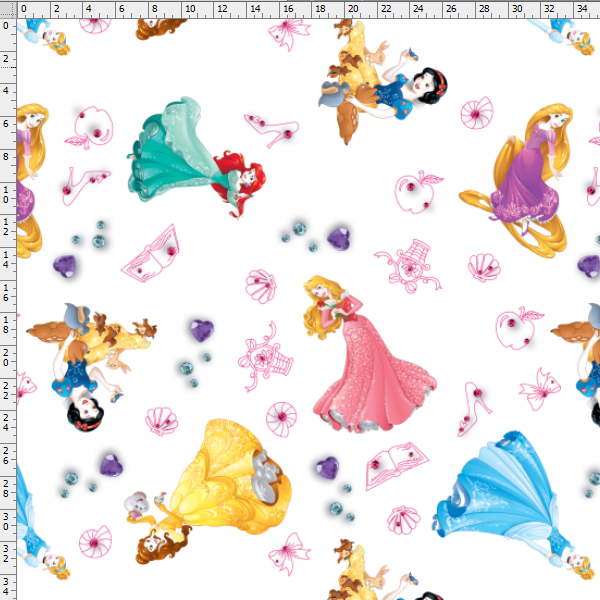Click the ruler origin corner box
600x600 pixels.
[x=8, y=8]
